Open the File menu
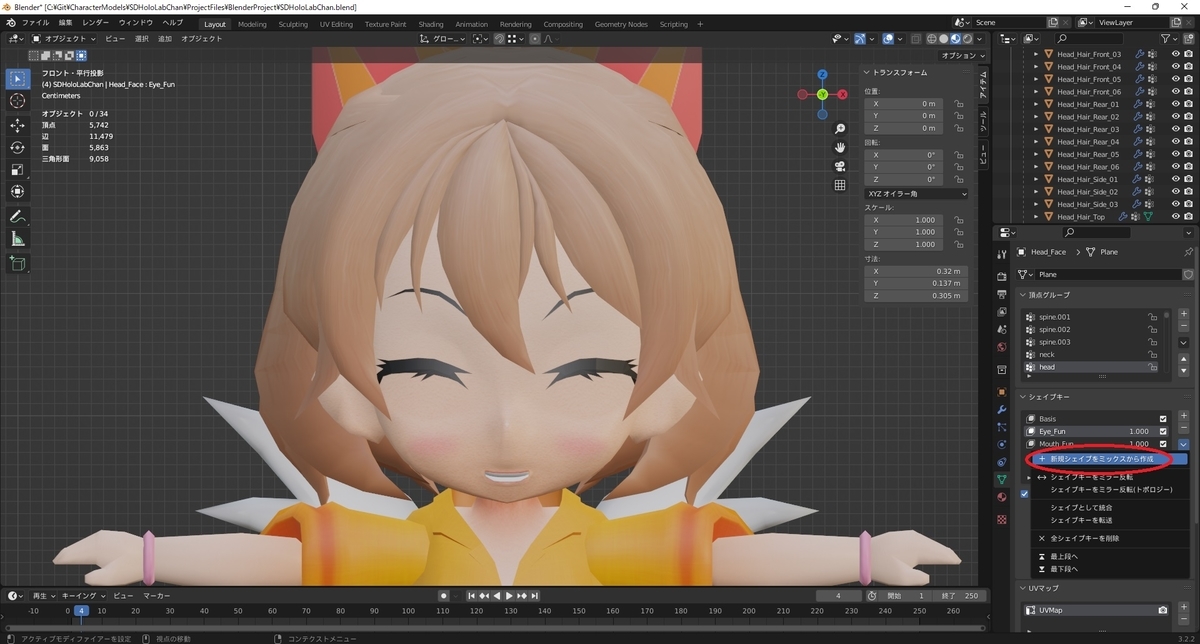The height and width of the screenshot is (644, 1200). [35, 23]
